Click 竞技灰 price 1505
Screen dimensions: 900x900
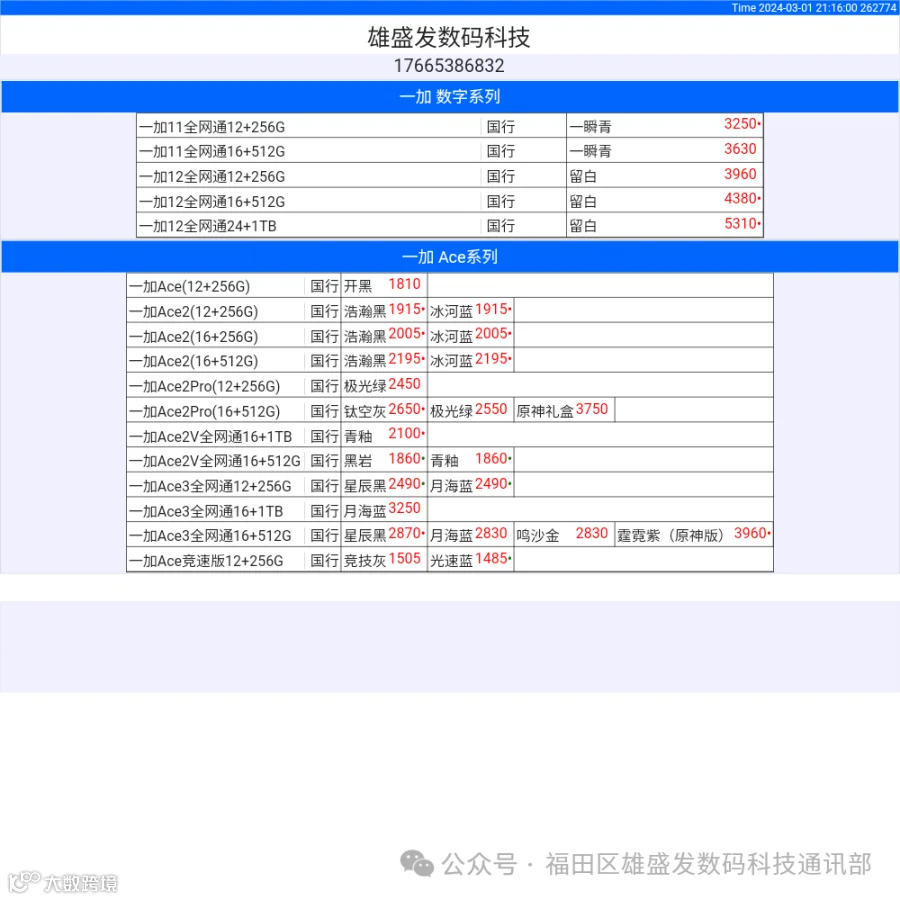pyautogui.click(x=404, y=558)
